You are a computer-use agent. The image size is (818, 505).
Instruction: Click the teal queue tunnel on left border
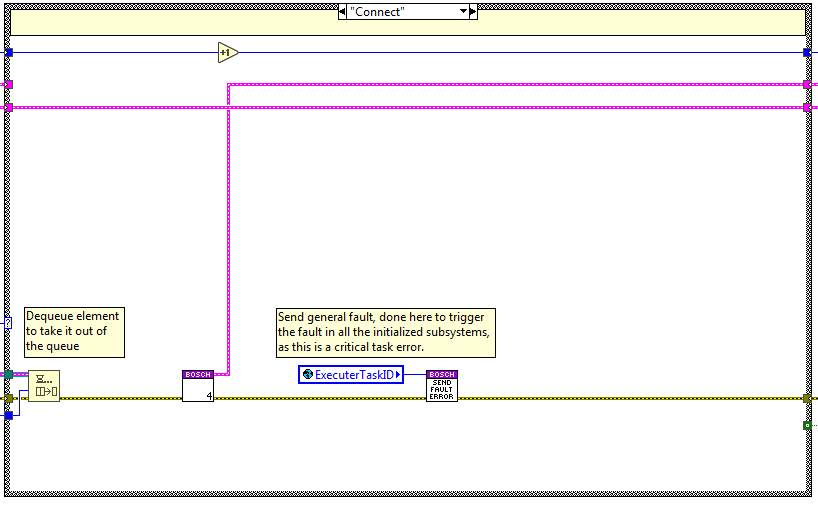pyautogui.click(x=8, y=375)
